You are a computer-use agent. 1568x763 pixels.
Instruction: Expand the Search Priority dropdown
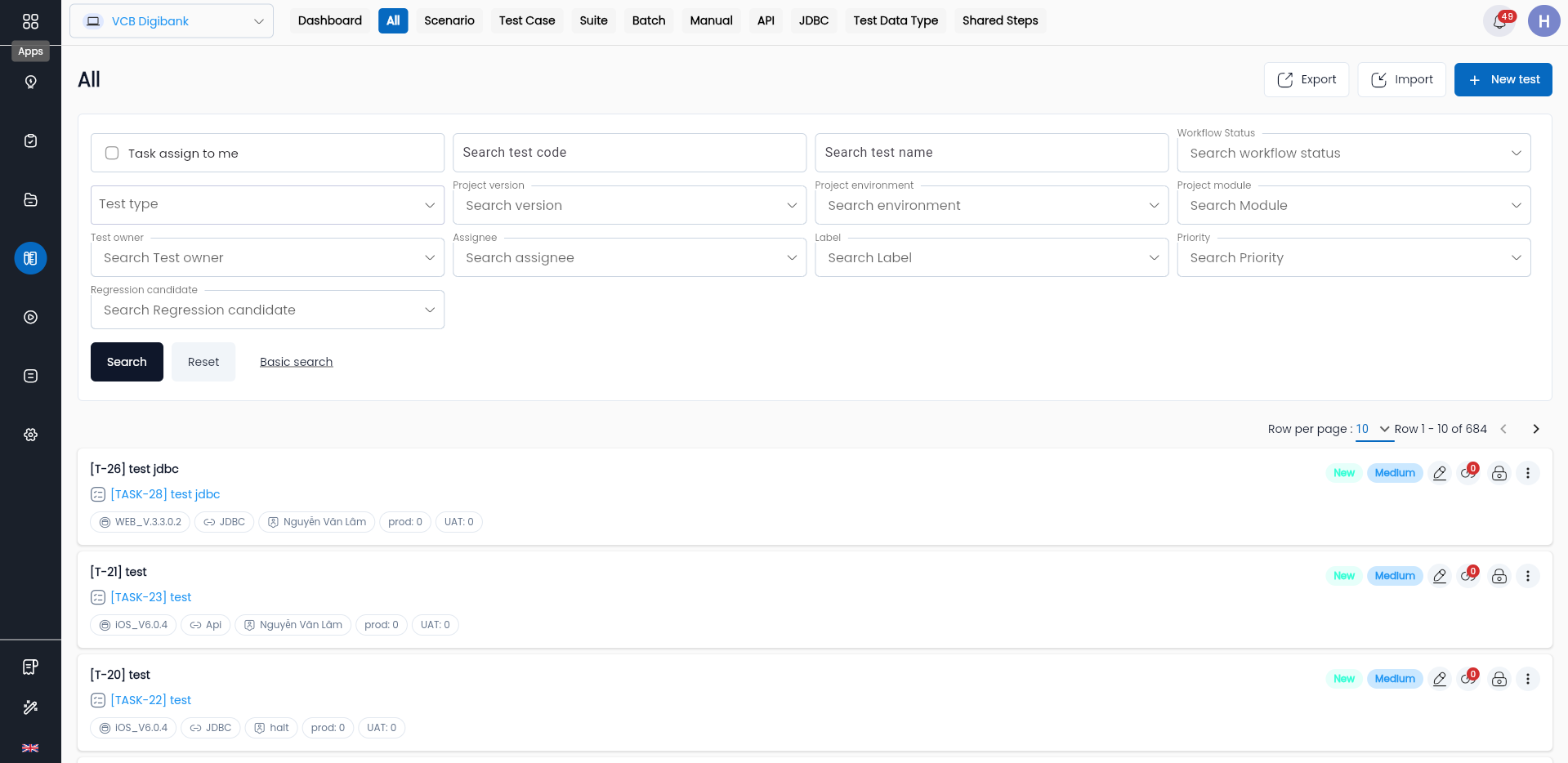(x=1354, y=257)
